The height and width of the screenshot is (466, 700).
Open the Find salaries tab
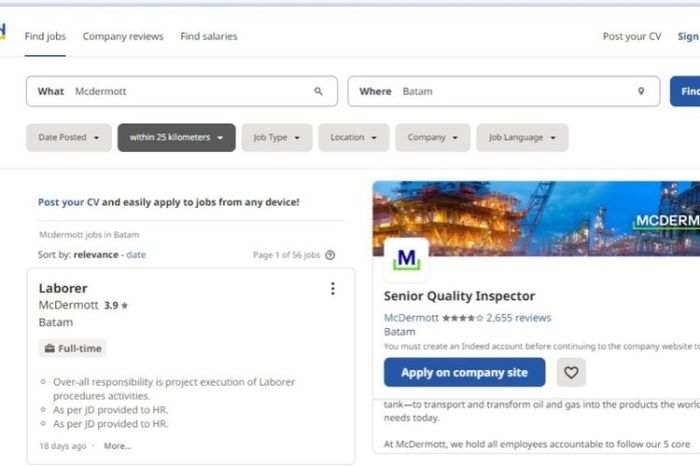[208, 36]
